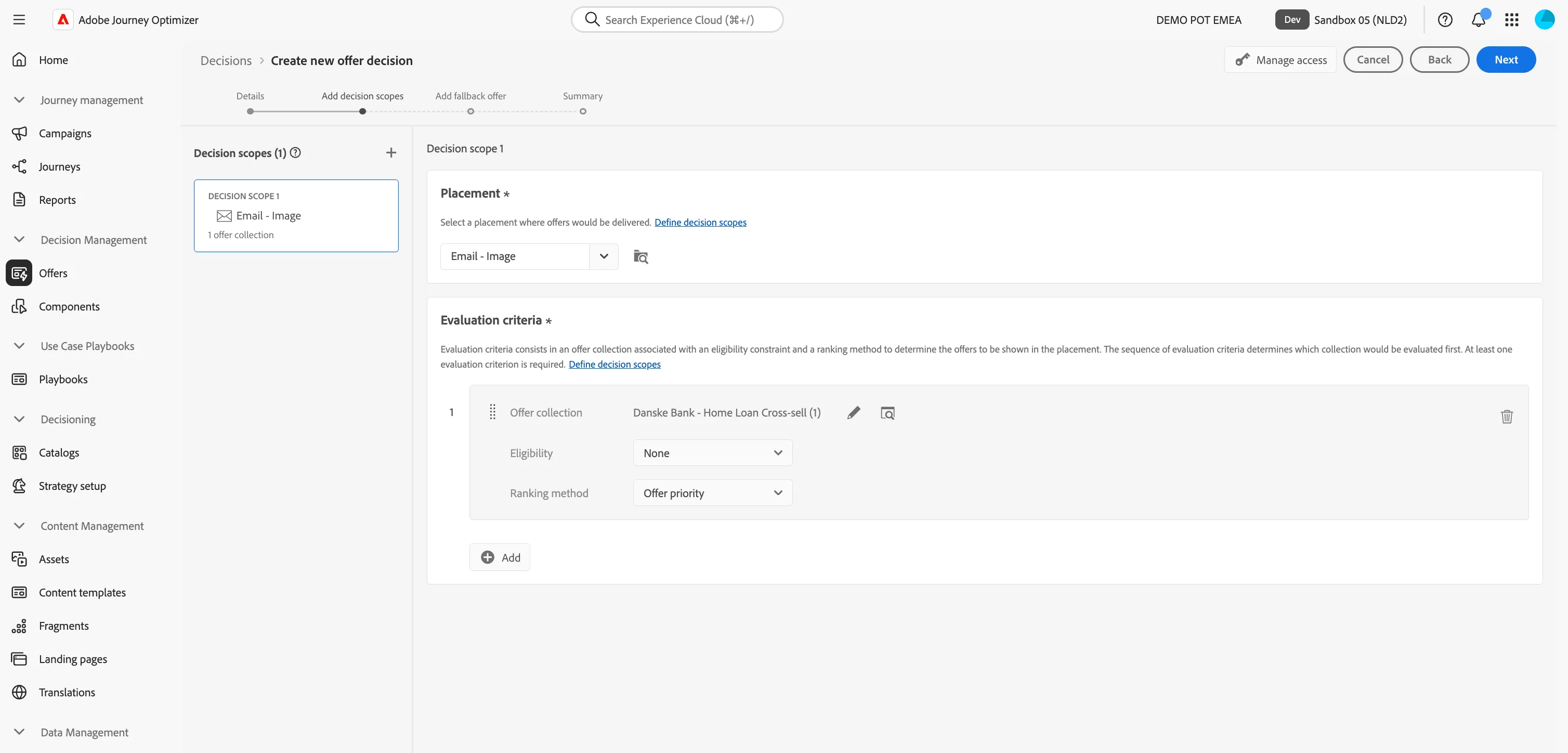Edit the offer collection with pencil icon
The image size is (1568, 753).
853,413
